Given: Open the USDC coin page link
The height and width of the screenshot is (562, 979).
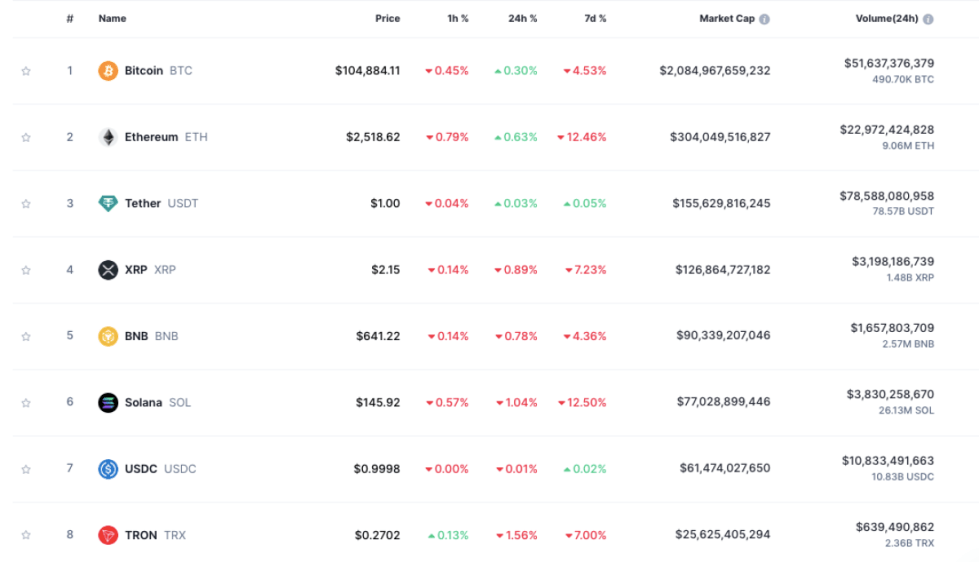Looking at the screenshot, I should click(160, 469).
